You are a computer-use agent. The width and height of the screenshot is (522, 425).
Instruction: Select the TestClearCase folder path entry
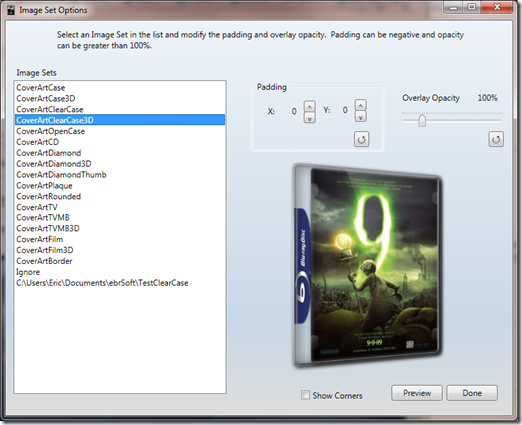pyautogui.click(x=120, y=283)
